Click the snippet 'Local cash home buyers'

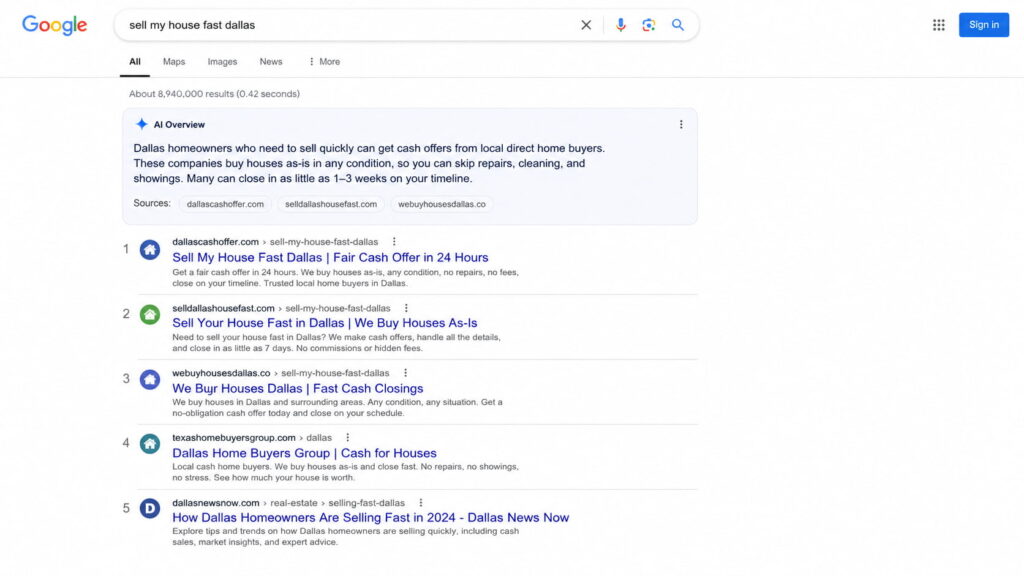(x=345, y=472)
